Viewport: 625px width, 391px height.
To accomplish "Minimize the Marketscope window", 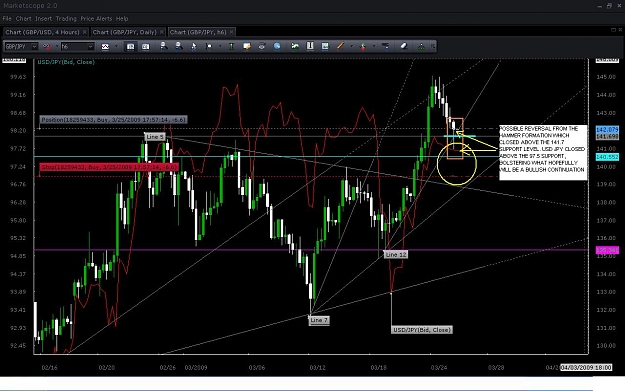I will [x=600, y=6].
